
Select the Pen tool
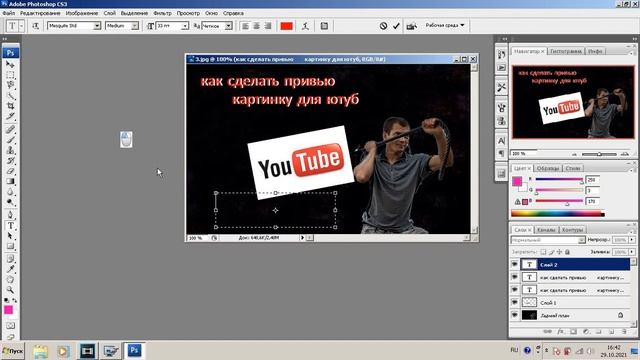coord(10,215)
